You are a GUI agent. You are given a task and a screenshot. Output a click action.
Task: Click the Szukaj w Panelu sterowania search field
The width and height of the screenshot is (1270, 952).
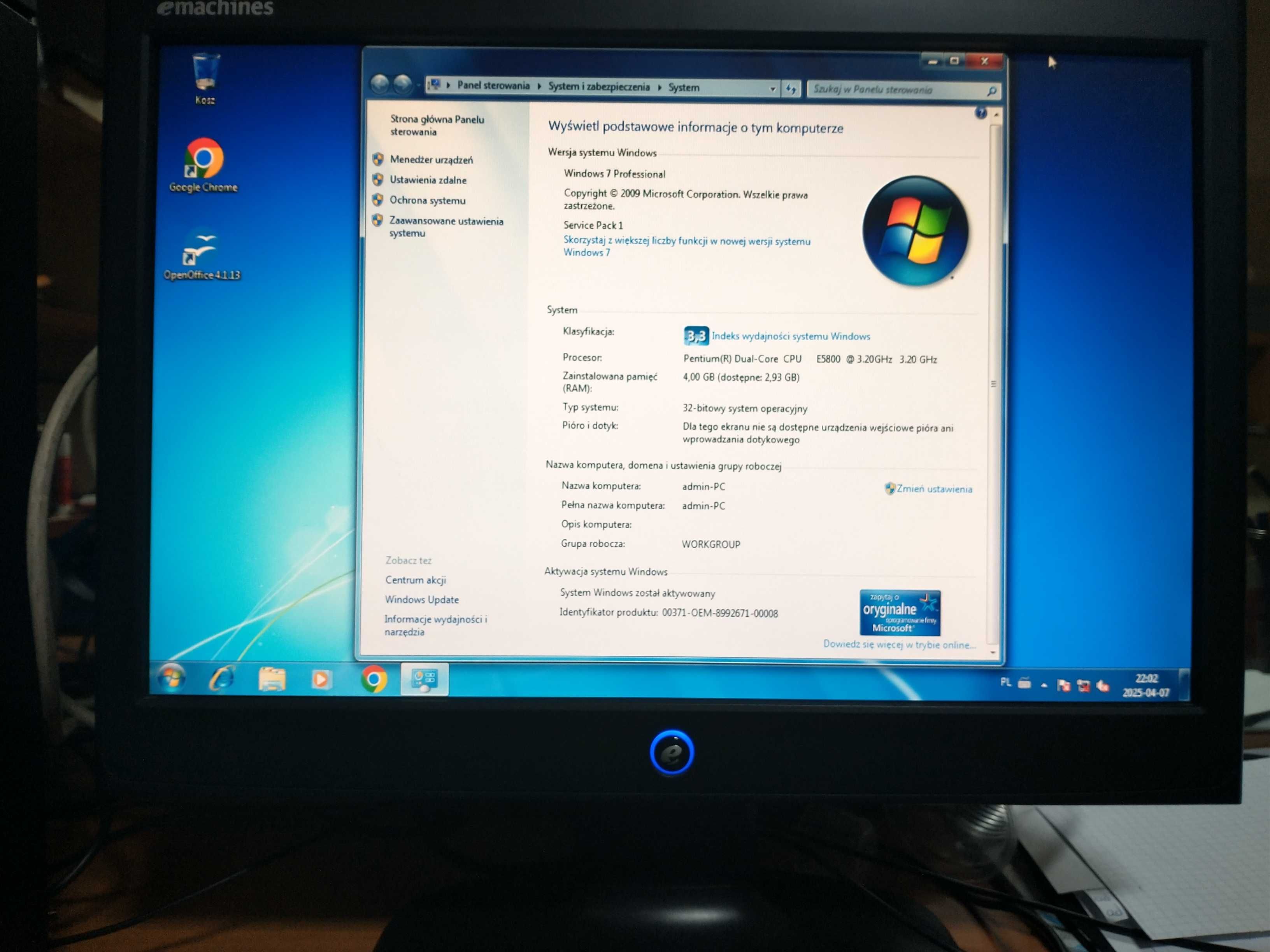click(903, 90)
